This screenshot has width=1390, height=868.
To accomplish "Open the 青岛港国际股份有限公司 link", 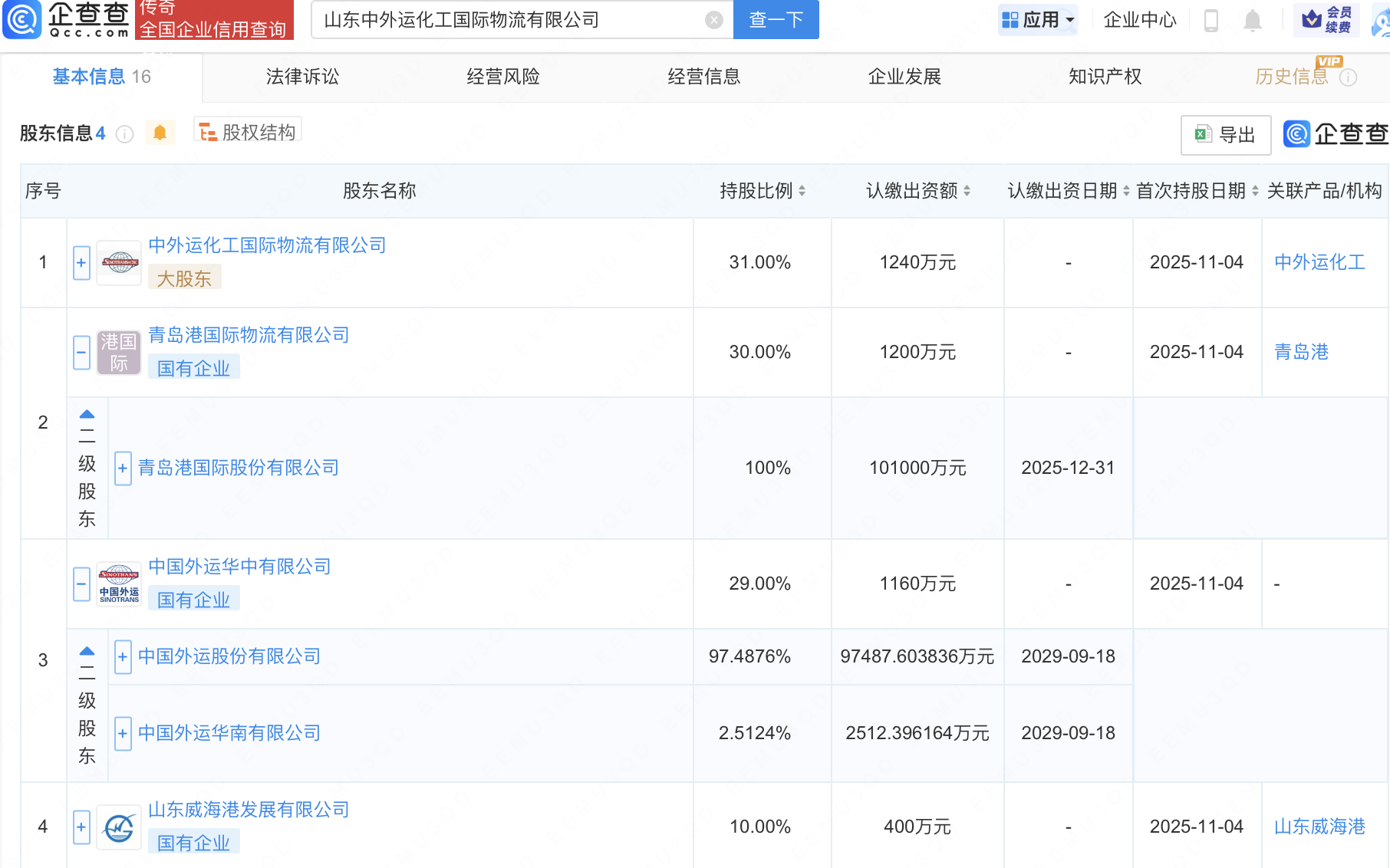I will point(239,468).
